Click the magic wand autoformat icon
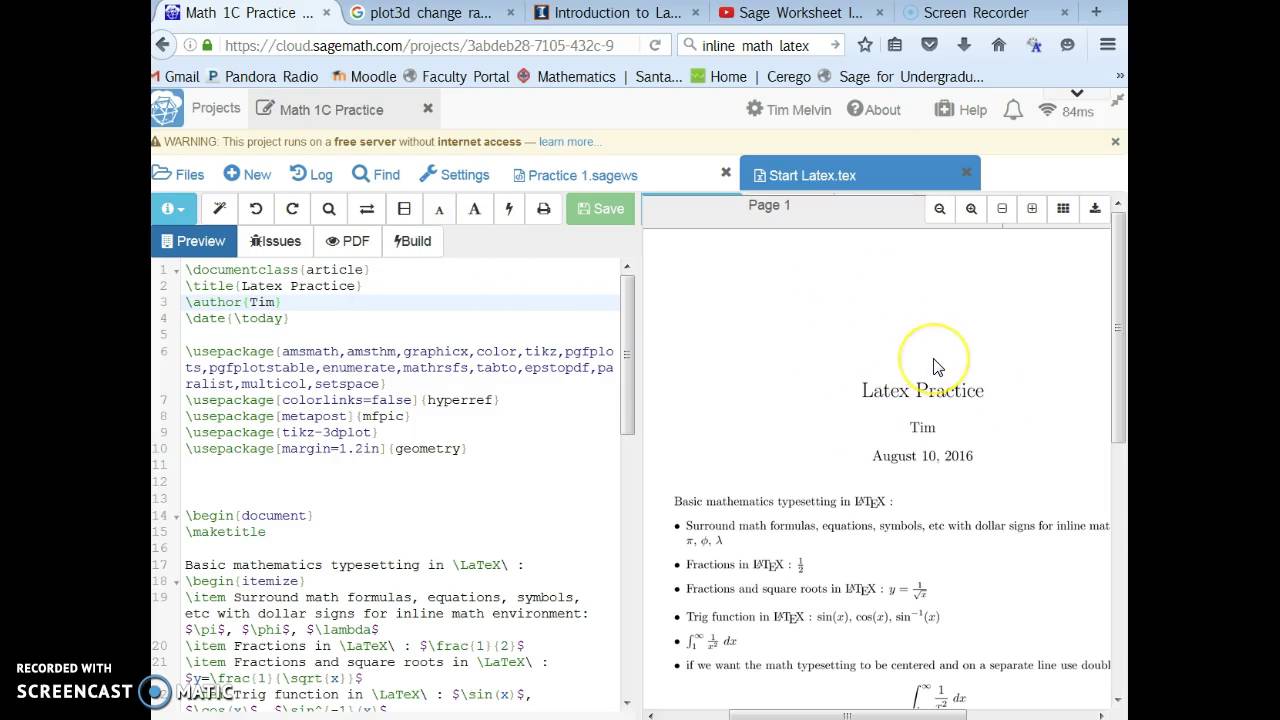The width and height of the screenshot is (1280, 720). pos(220,208)
